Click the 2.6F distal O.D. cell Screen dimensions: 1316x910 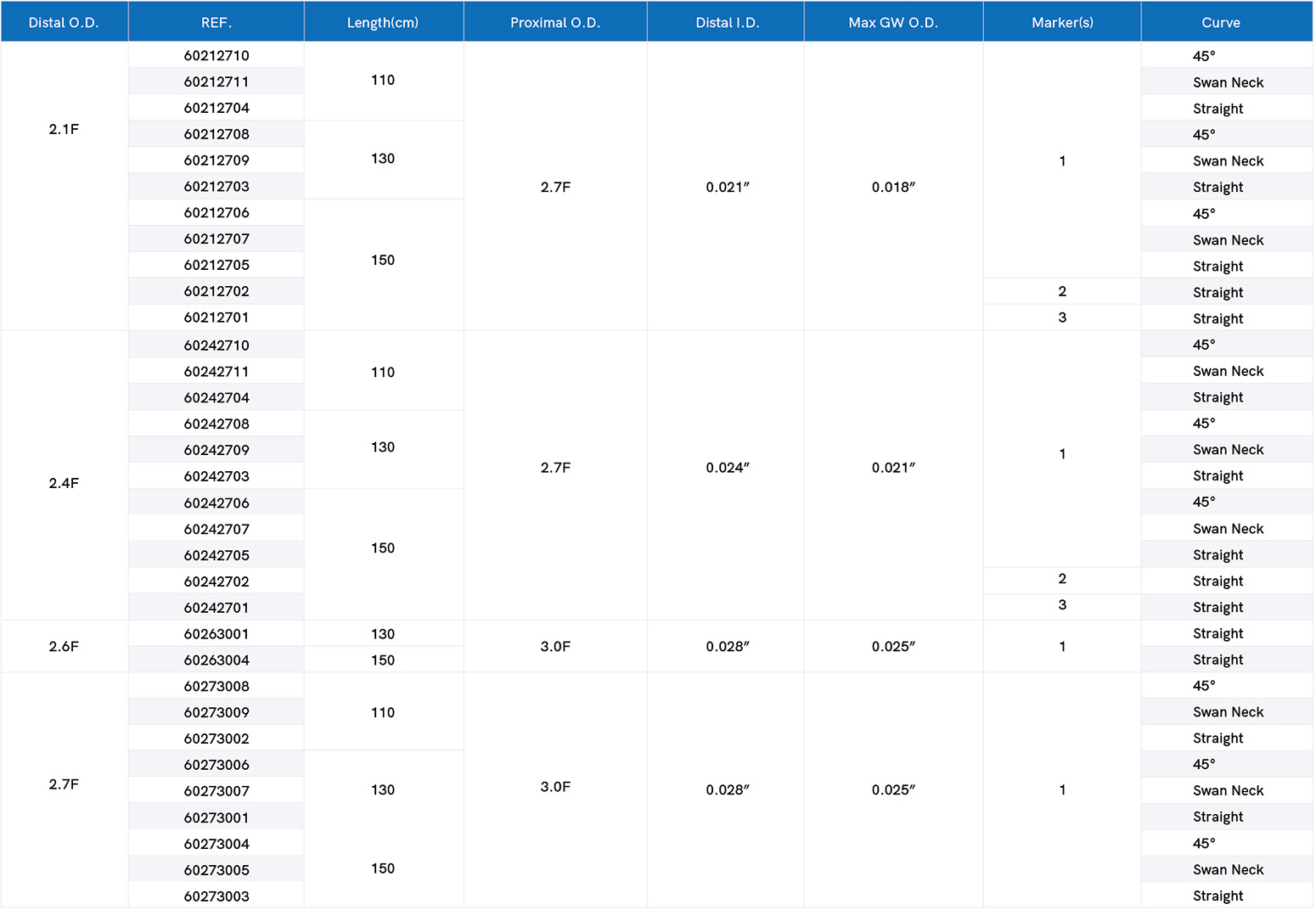(x=64, y=647)
